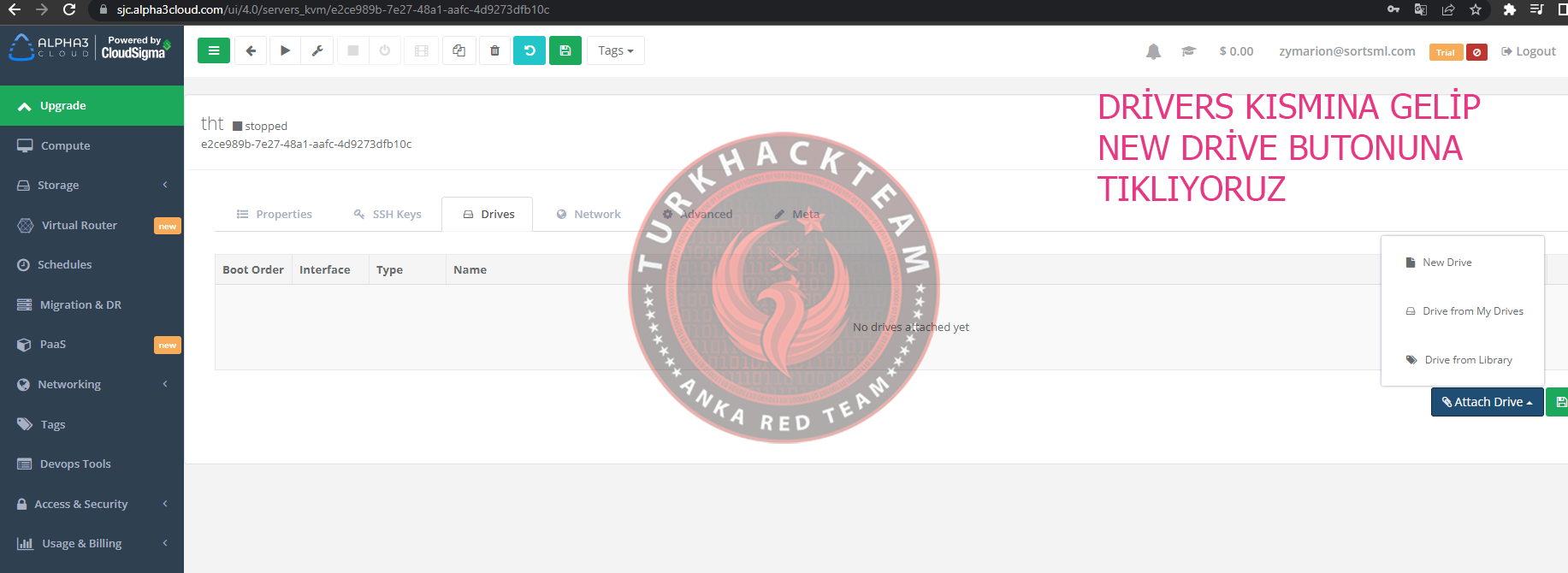Screen dimensions: 1568x573
Task: Click the film-strip icon in toolbar
Action: click(x=422, y=50)
